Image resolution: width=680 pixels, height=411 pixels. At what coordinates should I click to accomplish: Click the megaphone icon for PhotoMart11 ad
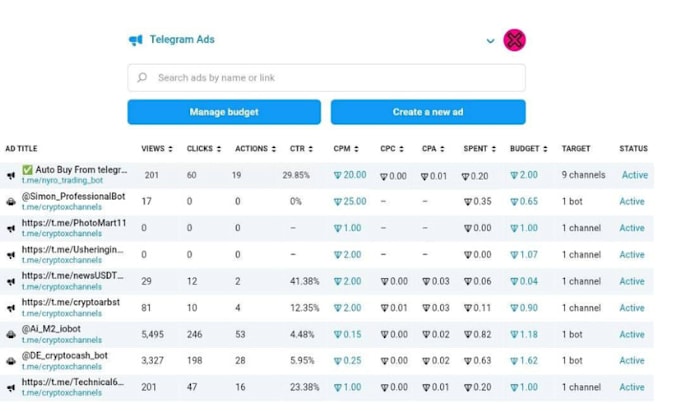(x=11, y=228)
